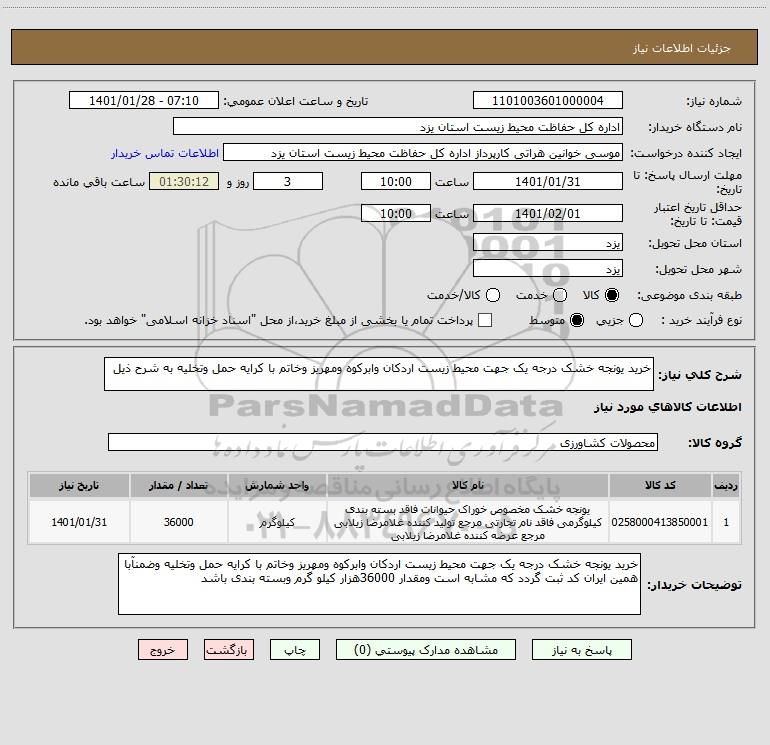Click the بازگشت back button
This screenshot has height=745, width=770.
[x=229, y=650]
